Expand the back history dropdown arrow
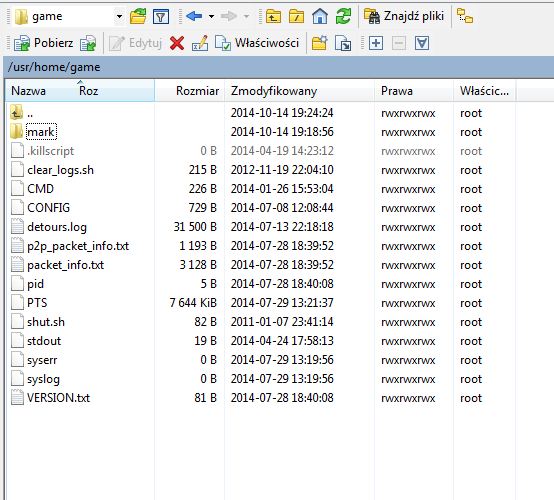 (211, 16)
